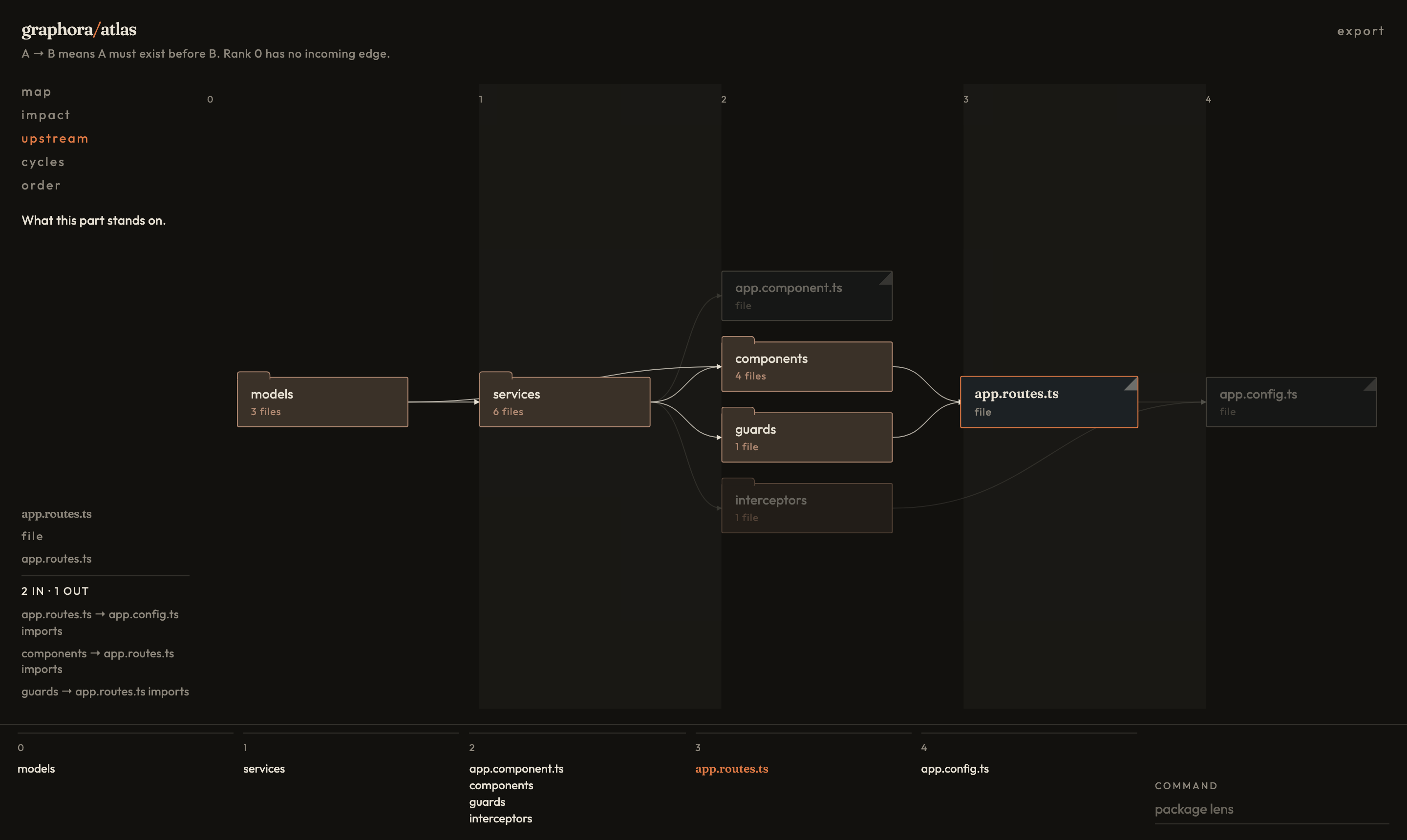Click the folder tab of the guards node

pyautogui.click(x=738, y=410)
